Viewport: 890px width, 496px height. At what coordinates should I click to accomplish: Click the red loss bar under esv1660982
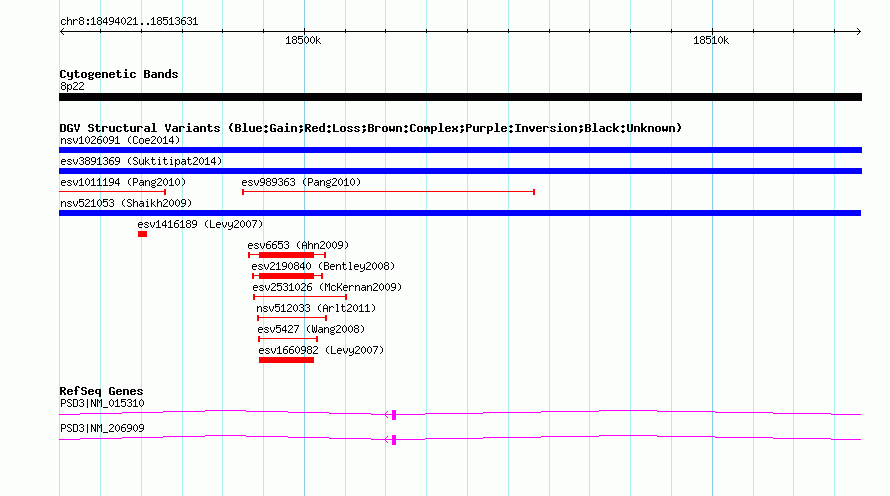click(x=286, y=360)
